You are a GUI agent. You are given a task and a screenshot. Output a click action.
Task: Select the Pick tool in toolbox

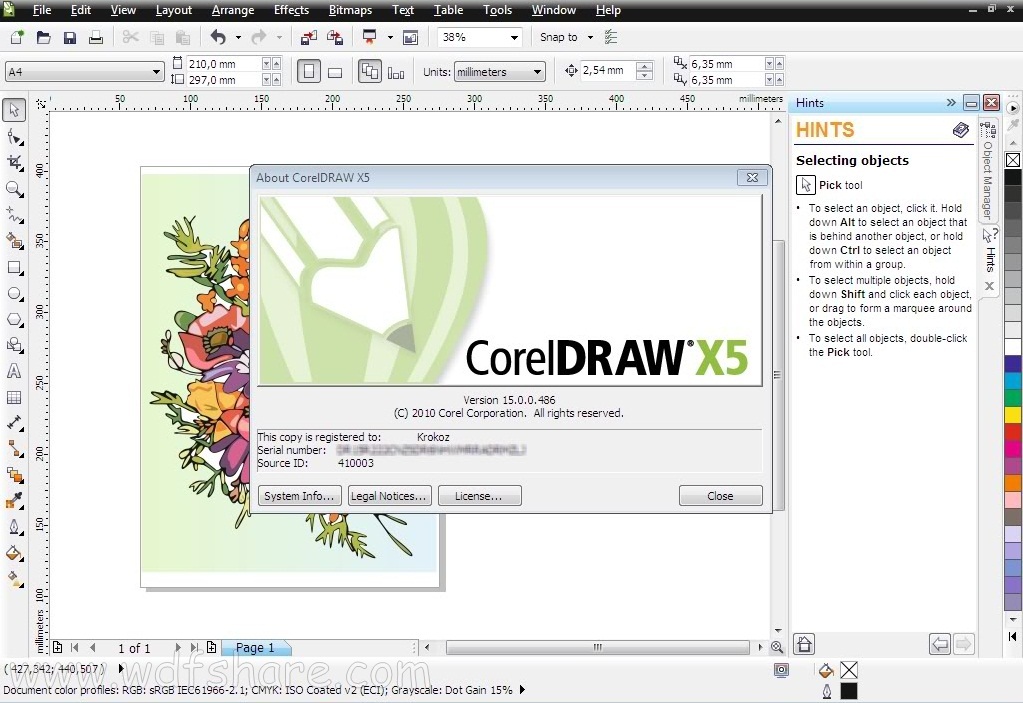coord(14,110)
